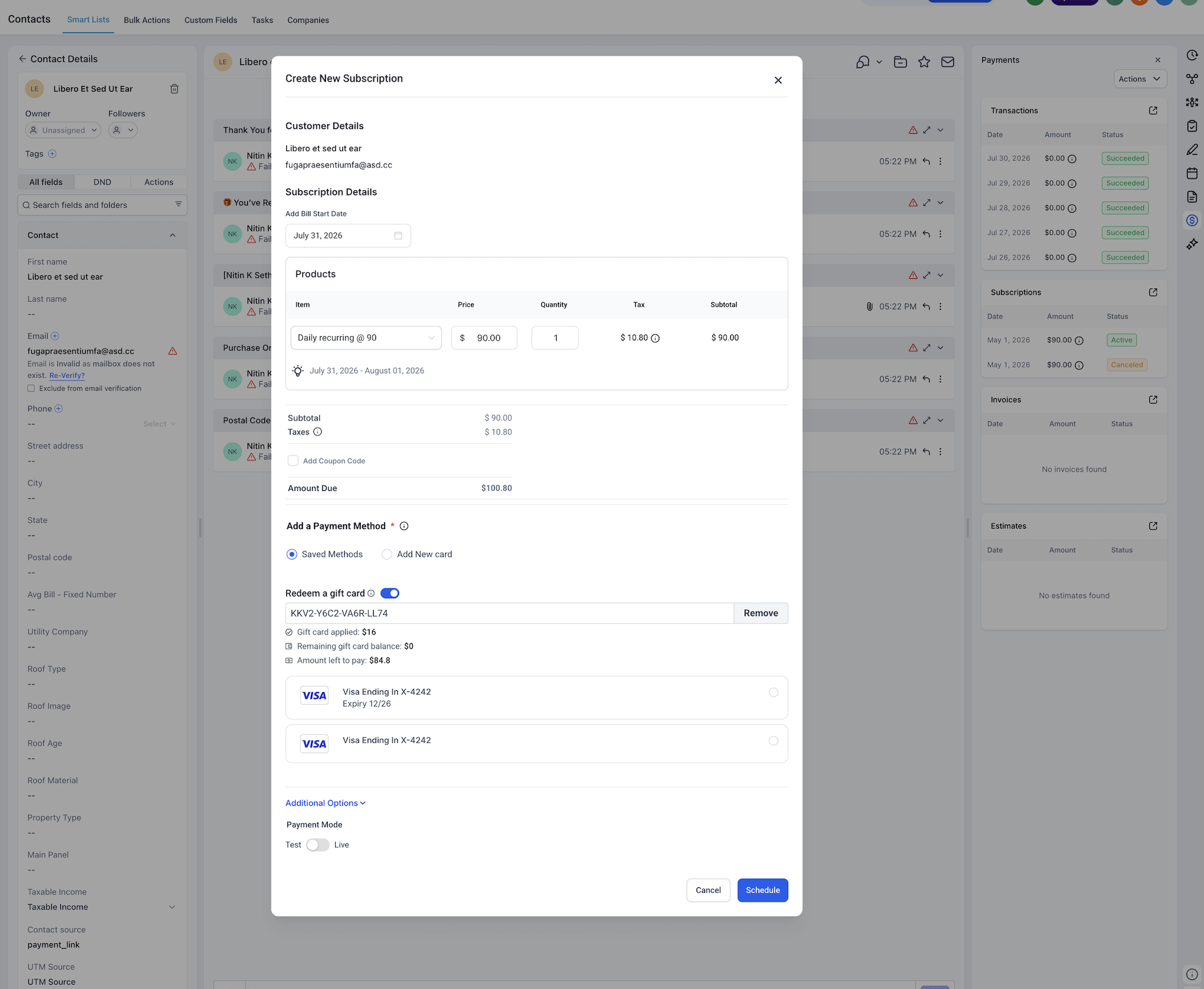Open the Taxable Income dropdown
Image resolution: width=1204 pixels, height=989 pixels.
coord(102,907)
